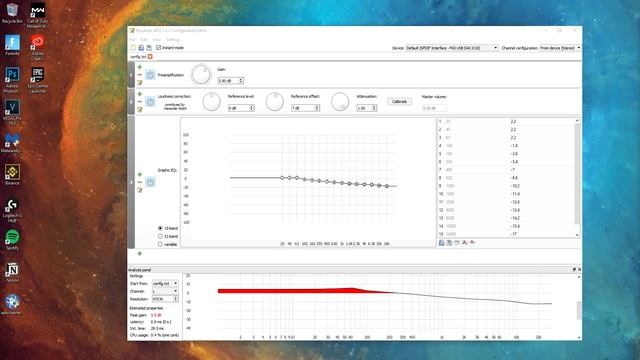Click the Save file toolbar icon
The width and height of the screenshot is (640, 360).
(141, 48)
